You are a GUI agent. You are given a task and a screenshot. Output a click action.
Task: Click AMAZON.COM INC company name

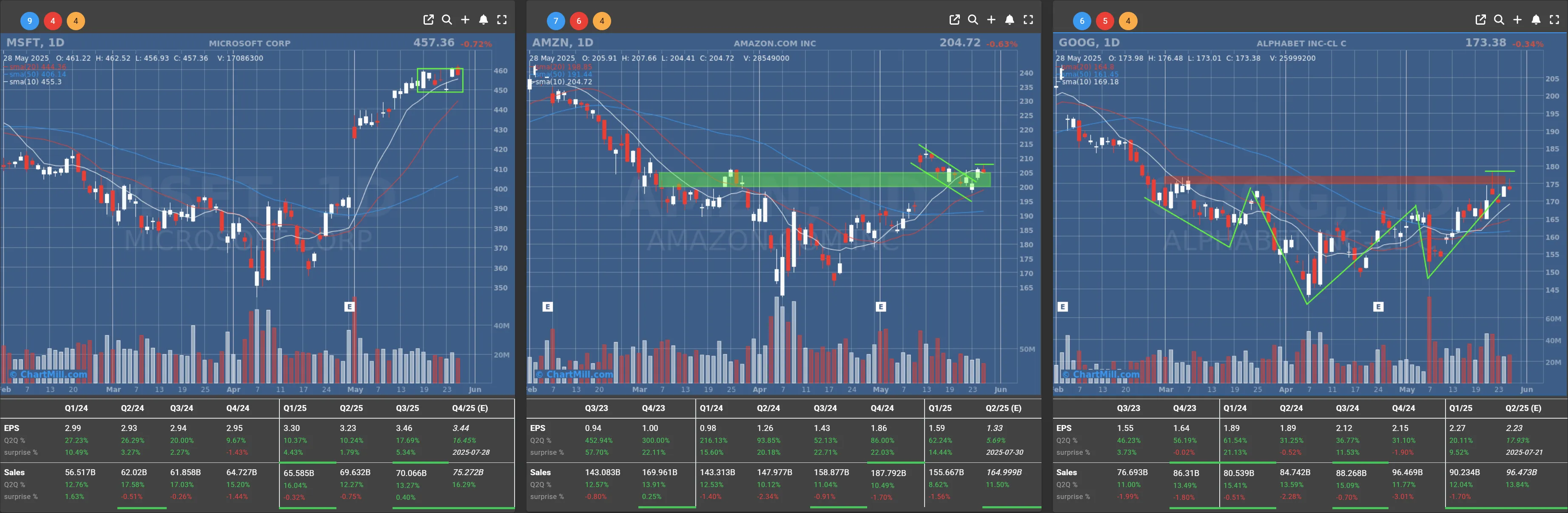(x=775, y=43)
